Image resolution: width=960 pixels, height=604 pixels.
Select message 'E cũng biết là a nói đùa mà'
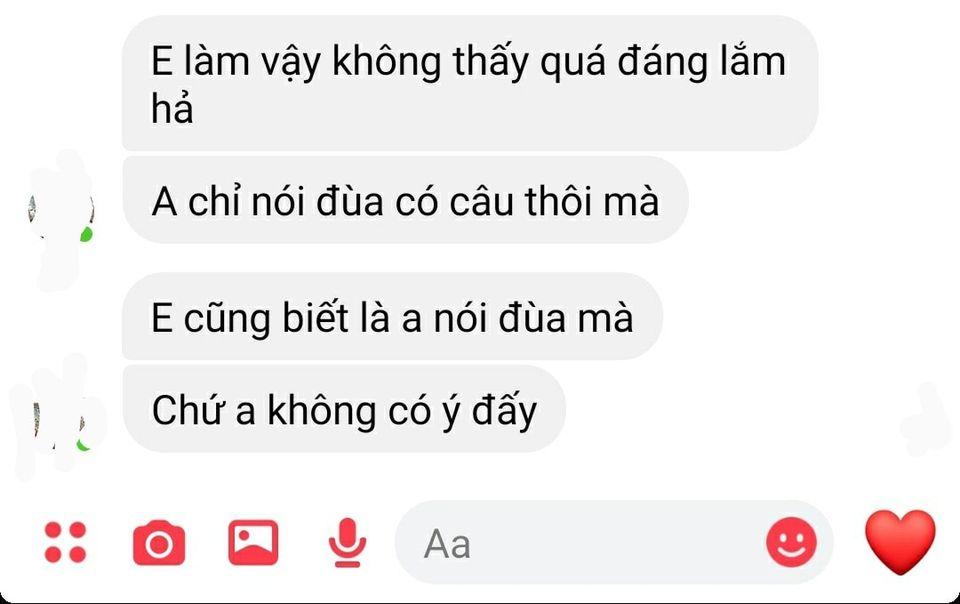[392, 316]
